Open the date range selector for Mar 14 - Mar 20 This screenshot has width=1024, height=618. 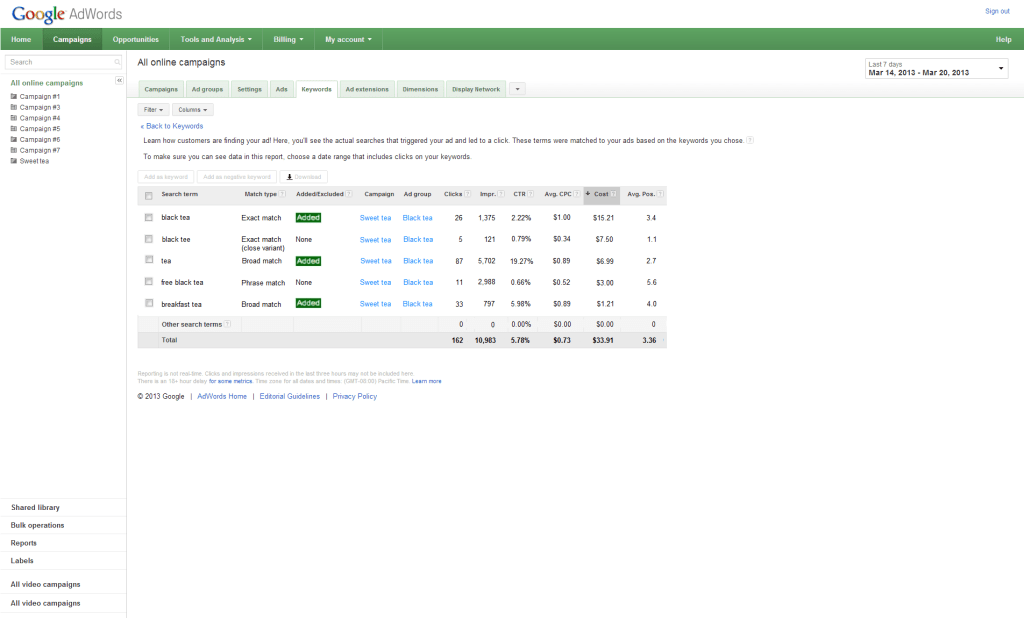pos(935,68)
